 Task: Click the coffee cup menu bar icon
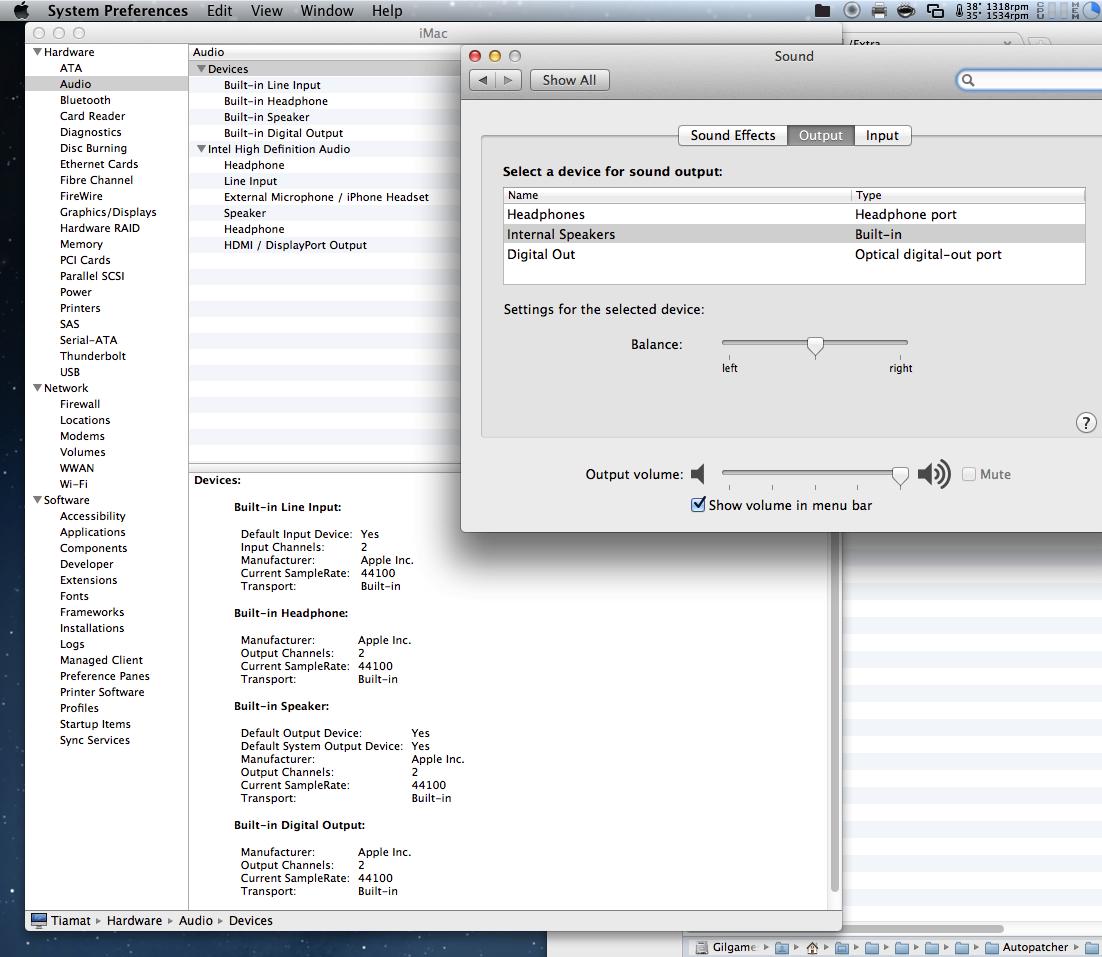point(906,11)
